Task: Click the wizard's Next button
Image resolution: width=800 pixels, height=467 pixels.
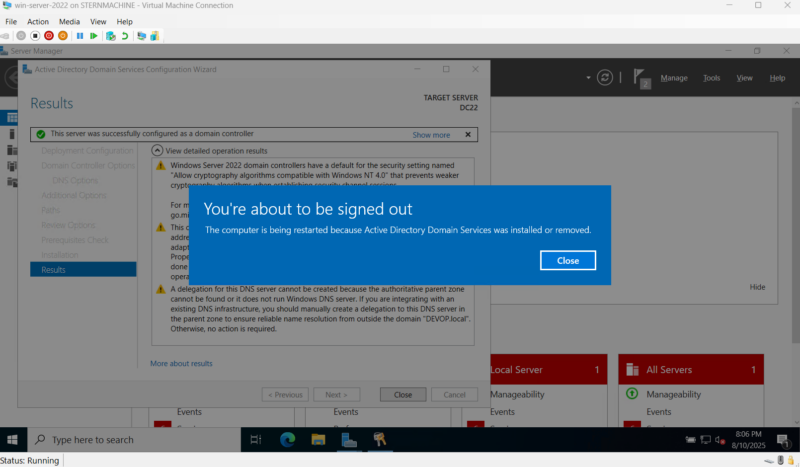Action: point(336,395)
